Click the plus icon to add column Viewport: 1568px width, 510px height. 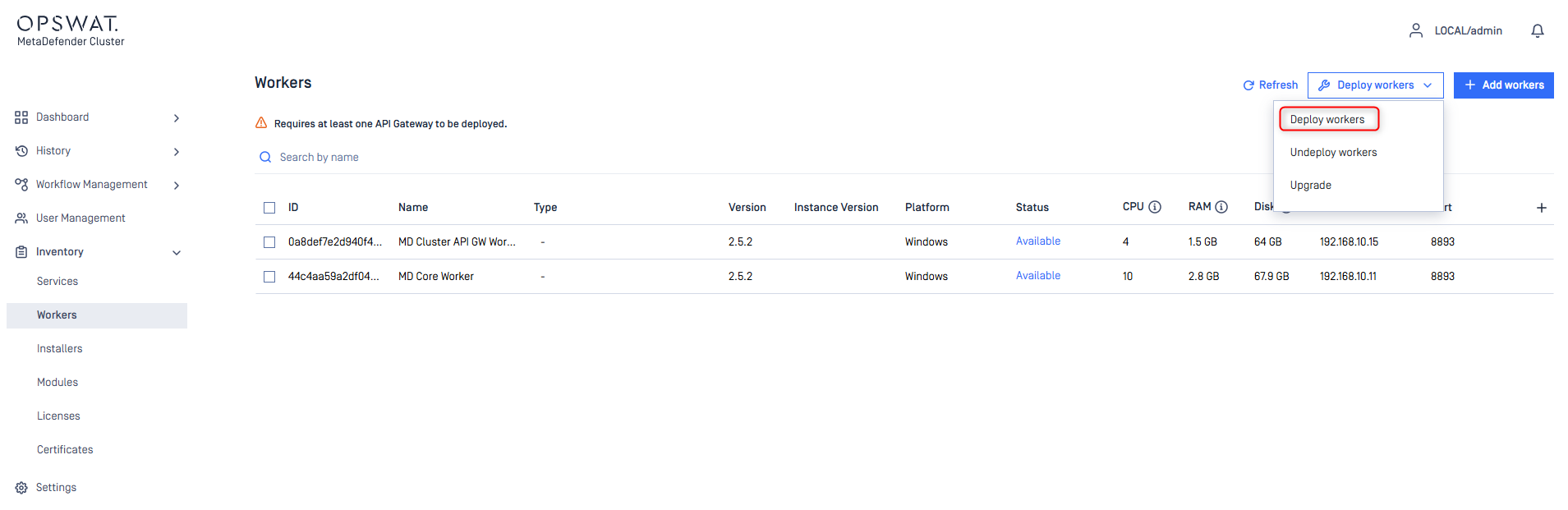point(1541,208)
